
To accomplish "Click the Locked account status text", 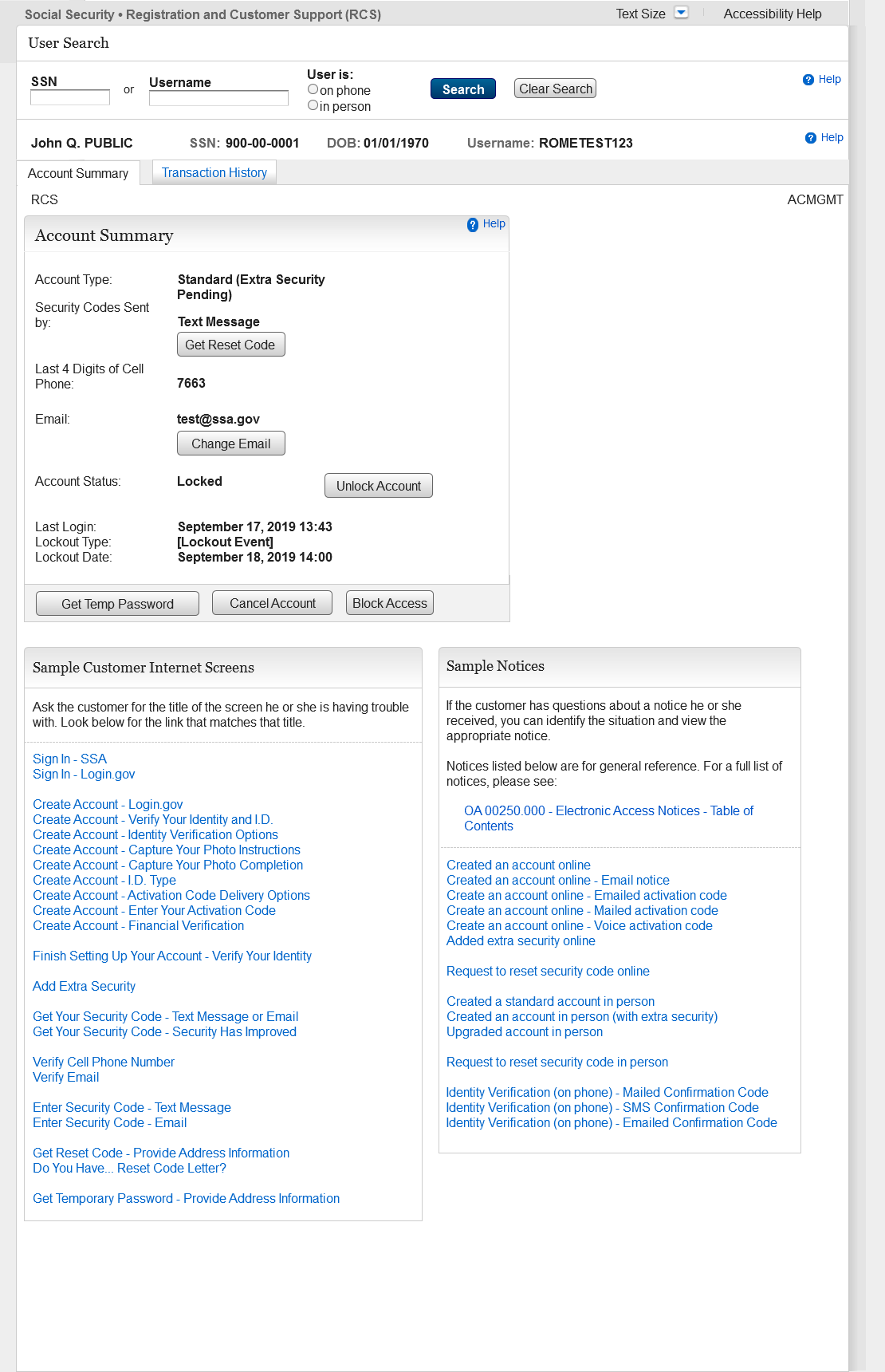I will [x=199, y=481].
